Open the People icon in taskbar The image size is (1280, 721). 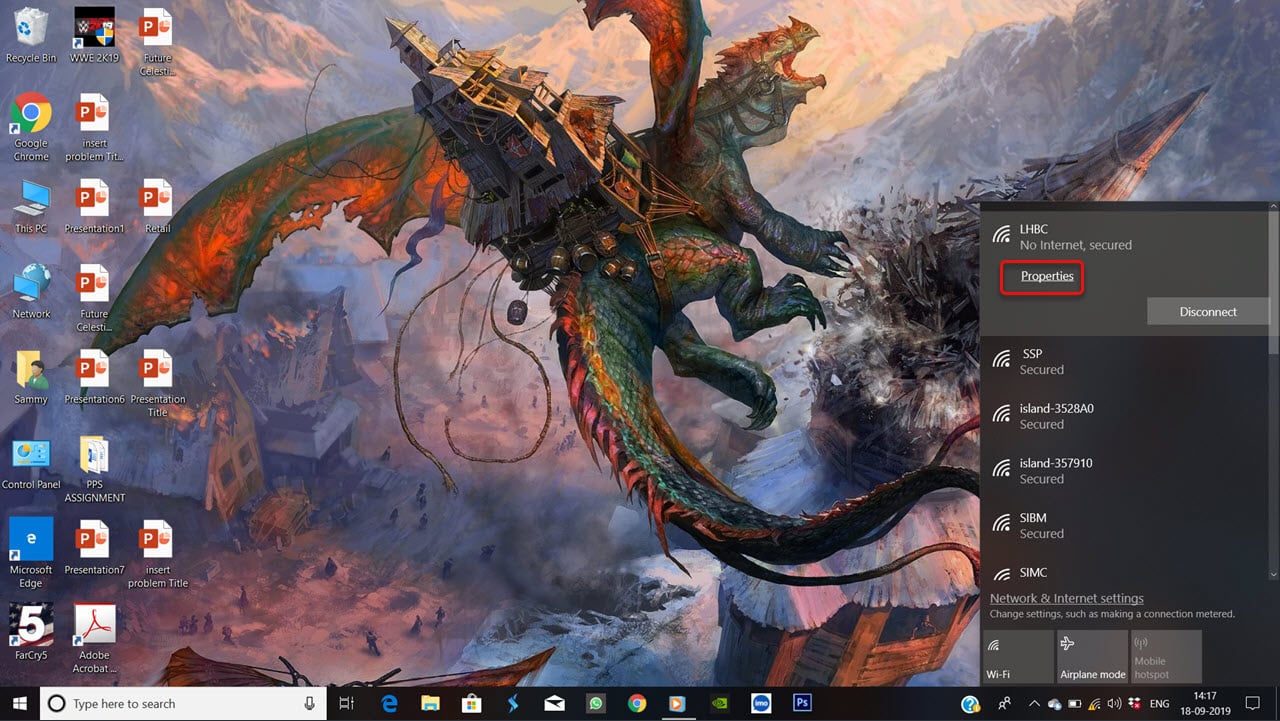tap(1004, 704)
